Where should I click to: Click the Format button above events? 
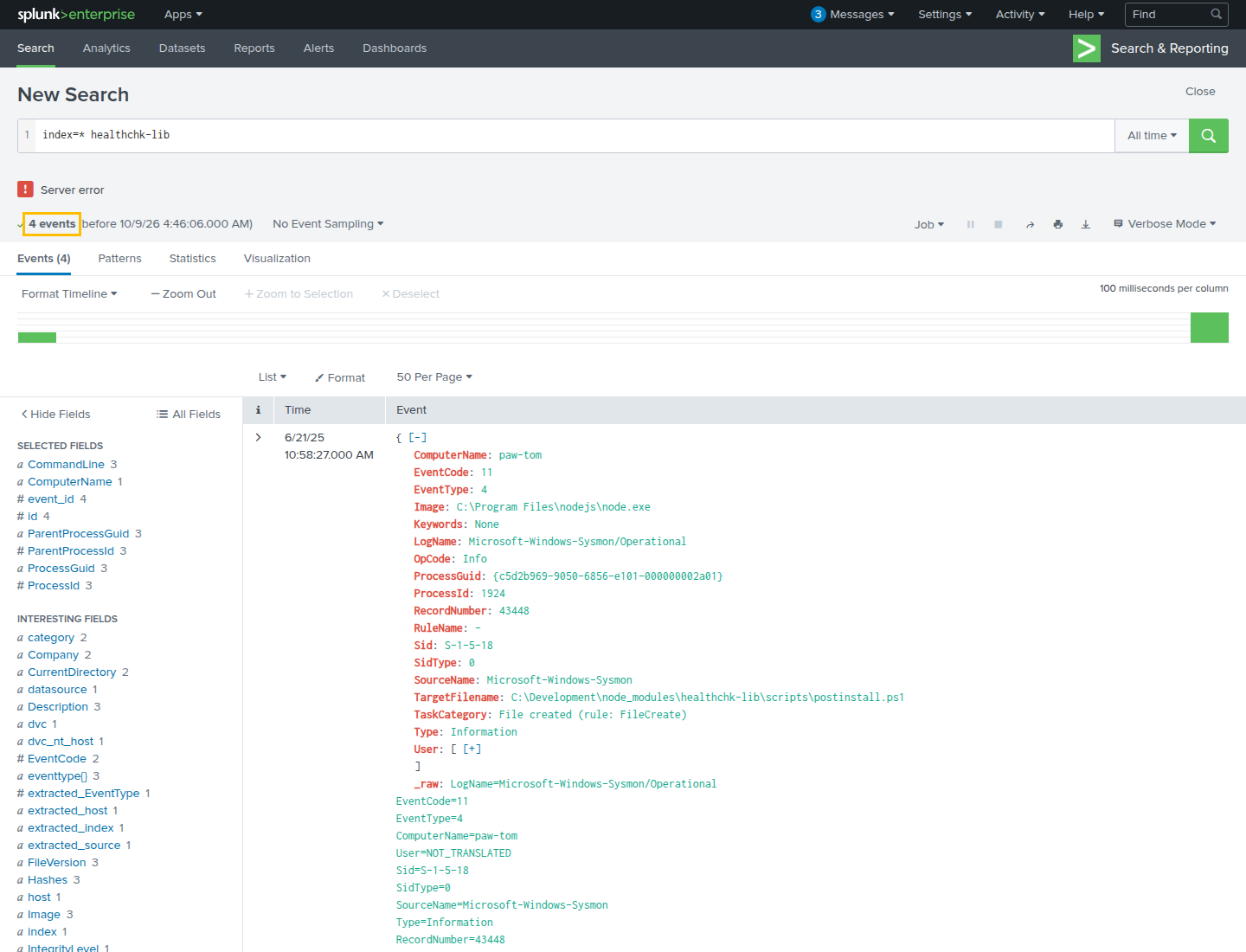tap(340, 378)
